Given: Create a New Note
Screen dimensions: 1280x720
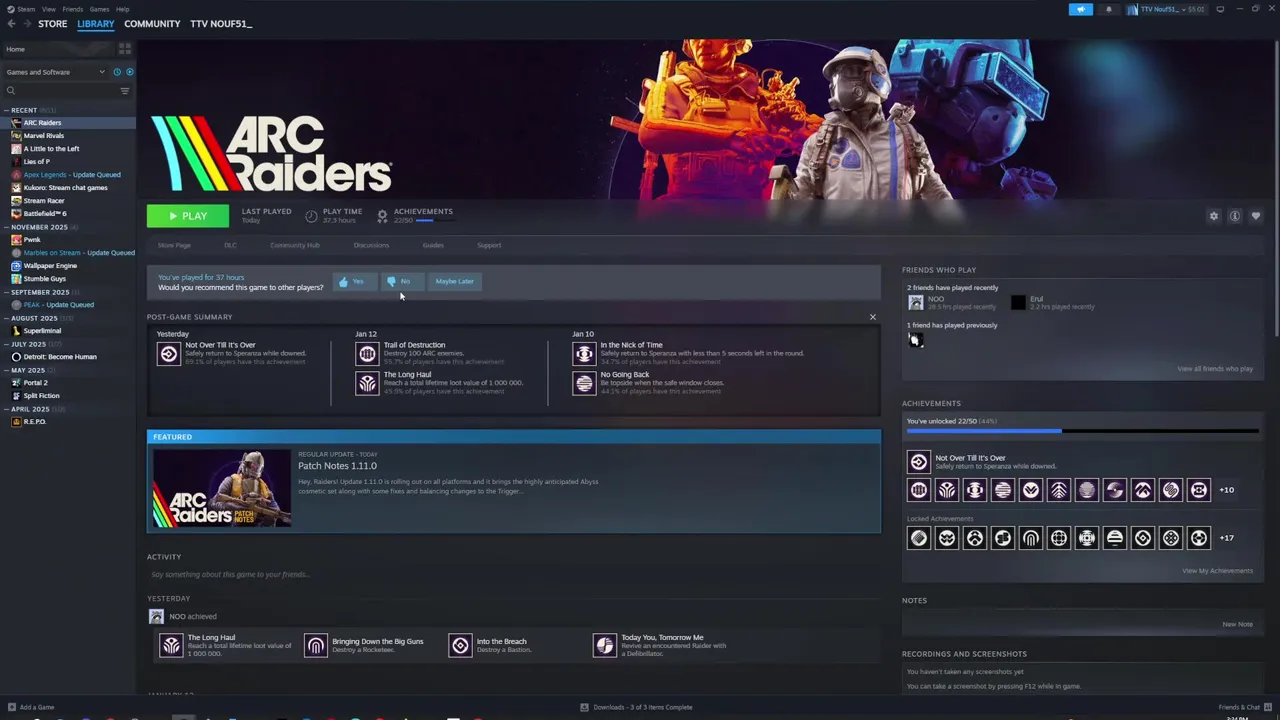Looking at the screenshot, I should pyautogui.click(x=1237, y=624).
